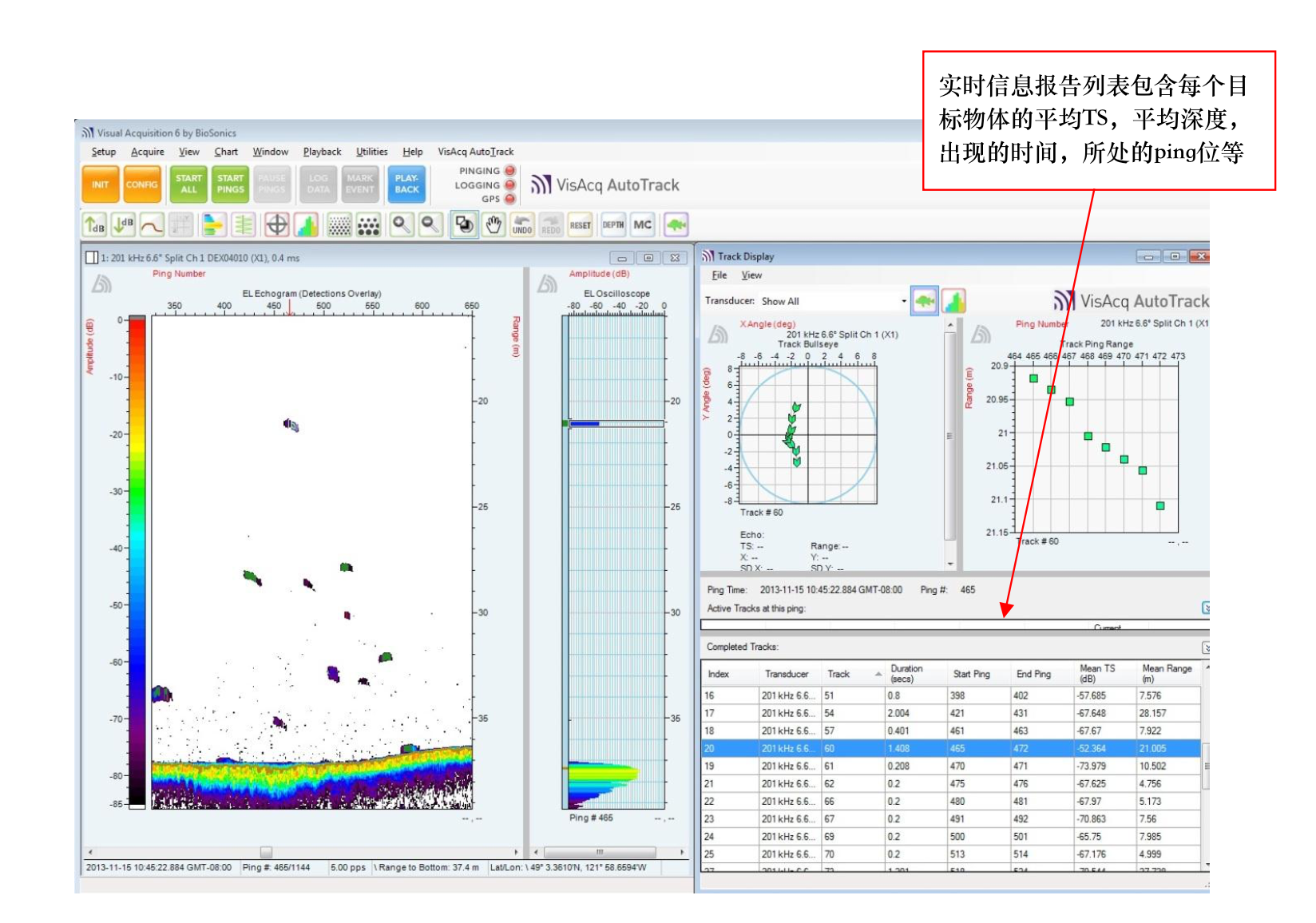Click the echogram horizontal scrollbar thumb
Screen dimensions: 1316x923
point(266,852)
